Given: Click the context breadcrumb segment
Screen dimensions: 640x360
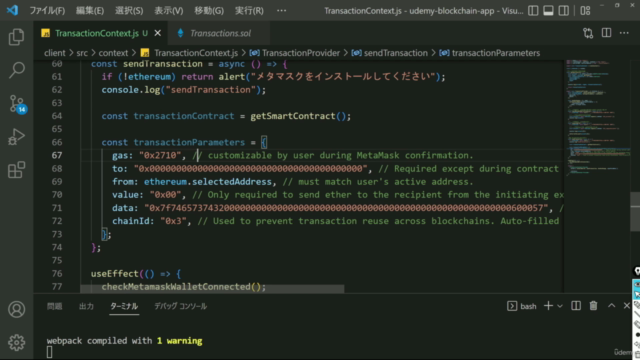Looking at the screenshot, I should (x=113, y=53).
